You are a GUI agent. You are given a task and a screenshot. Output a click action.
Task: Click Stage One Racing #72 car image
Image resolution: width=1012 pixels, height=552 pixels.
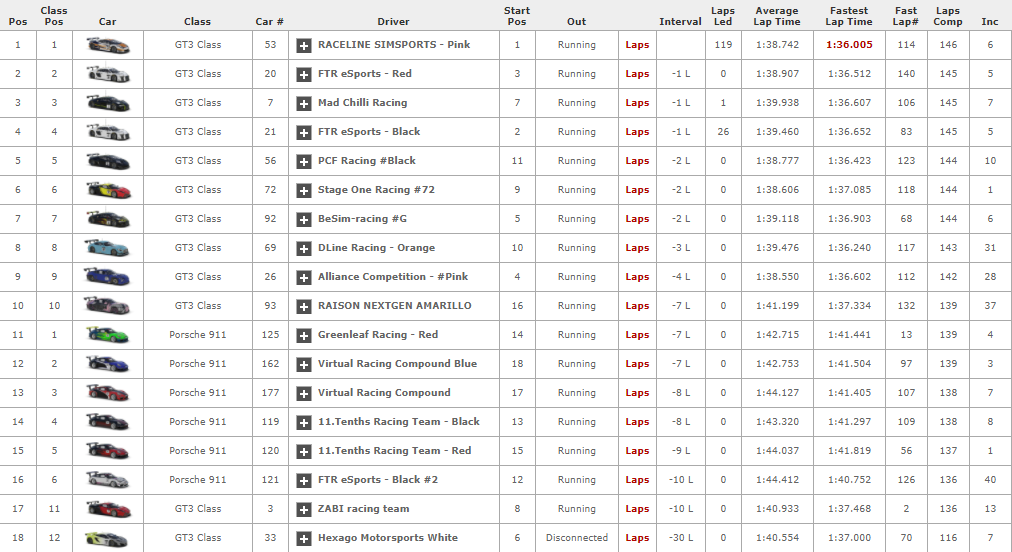pos(107,190)
